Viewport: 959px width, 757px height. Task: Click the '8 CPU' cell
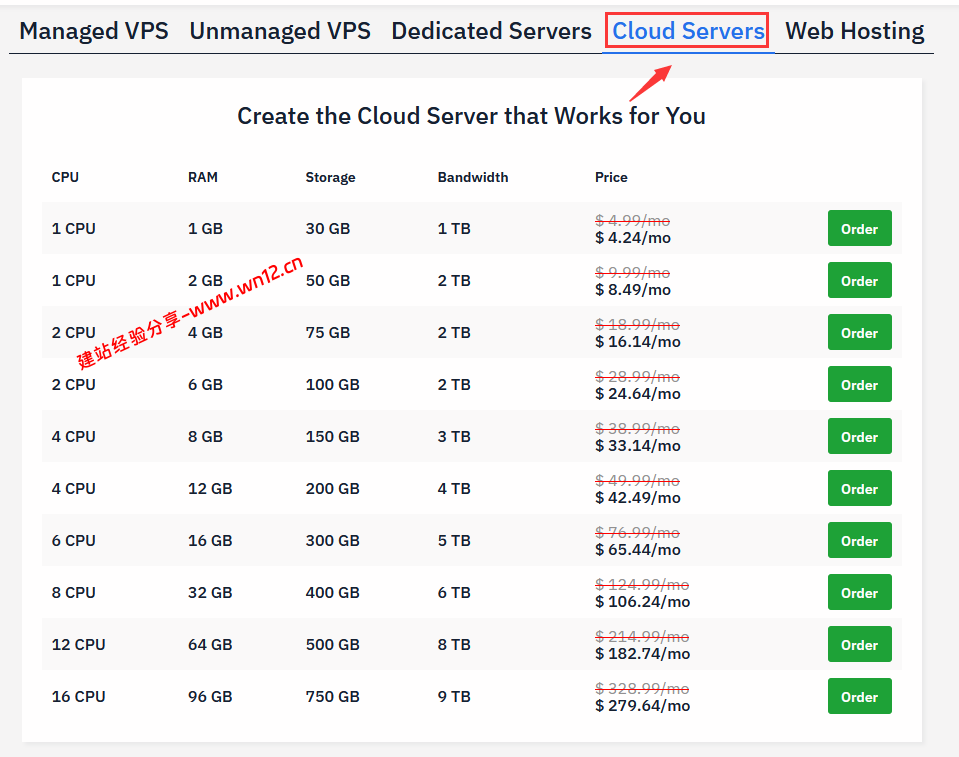(x=73, y=593)
